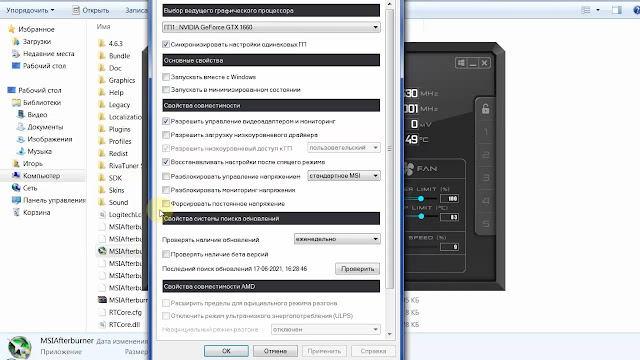This screenshot has height=360, width=640.
Task: Toggle synchronize identical GPU settings checkbox
Action: [x=166, y=44]
